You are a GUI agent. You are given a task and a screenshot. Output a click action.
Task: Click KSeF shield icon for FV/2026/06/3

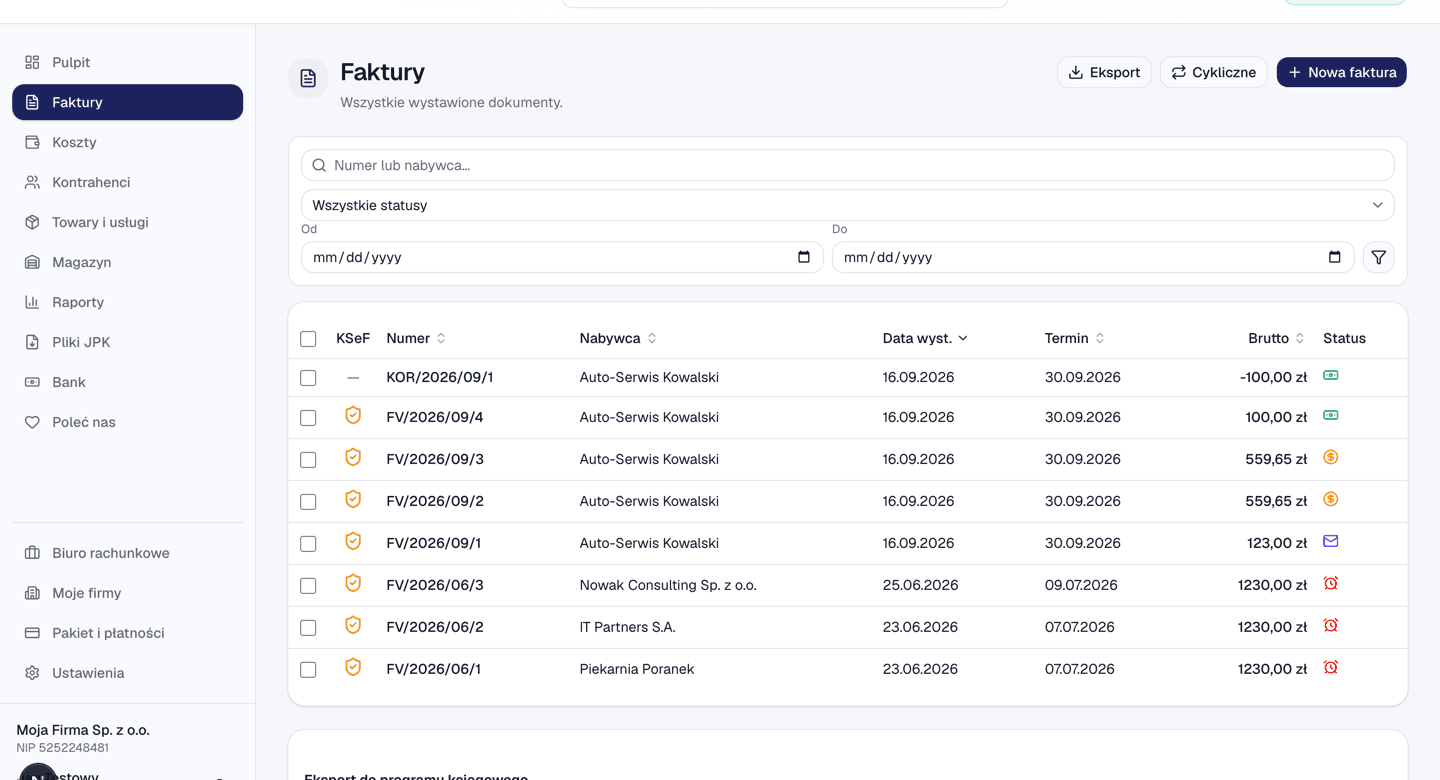(353, 583)
